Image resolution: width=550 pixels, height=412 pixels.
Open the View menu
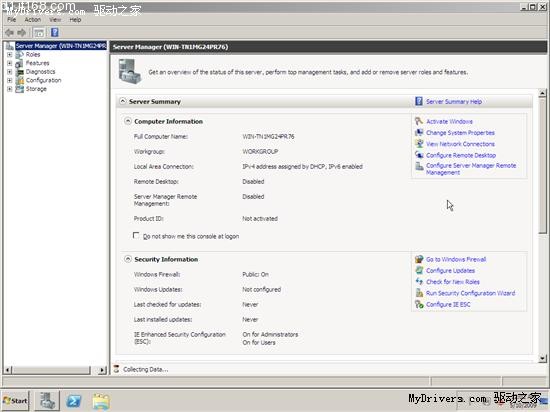(x=55, y=20)
